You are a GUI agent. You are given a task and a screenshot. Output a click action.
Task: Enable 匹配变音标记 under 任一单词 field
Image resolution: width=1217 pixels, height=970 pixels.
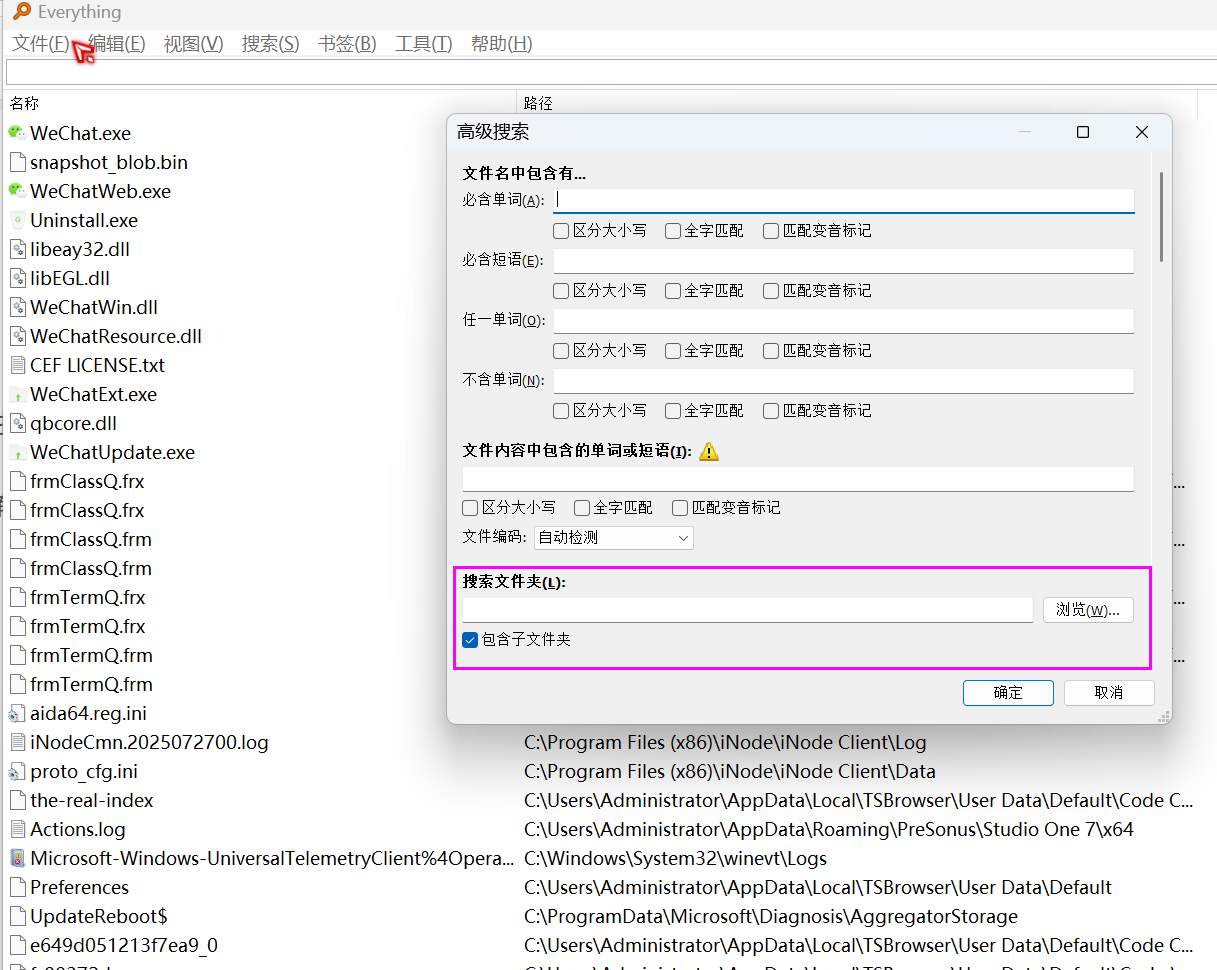pos(771,351)
